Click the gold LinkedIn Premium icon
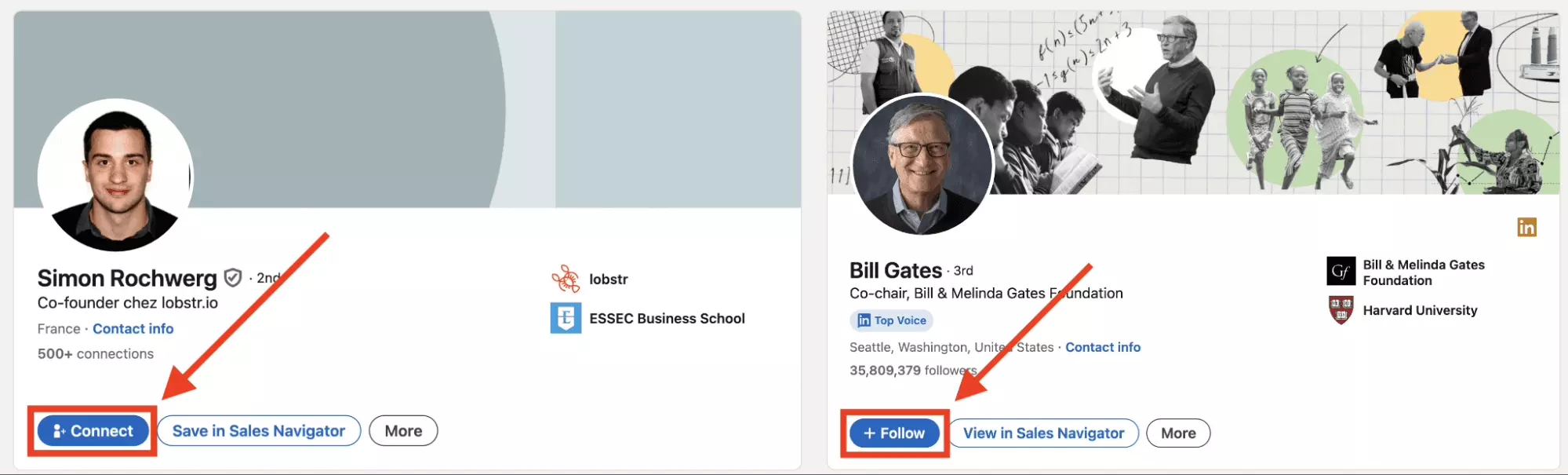 coord(1526,227)
